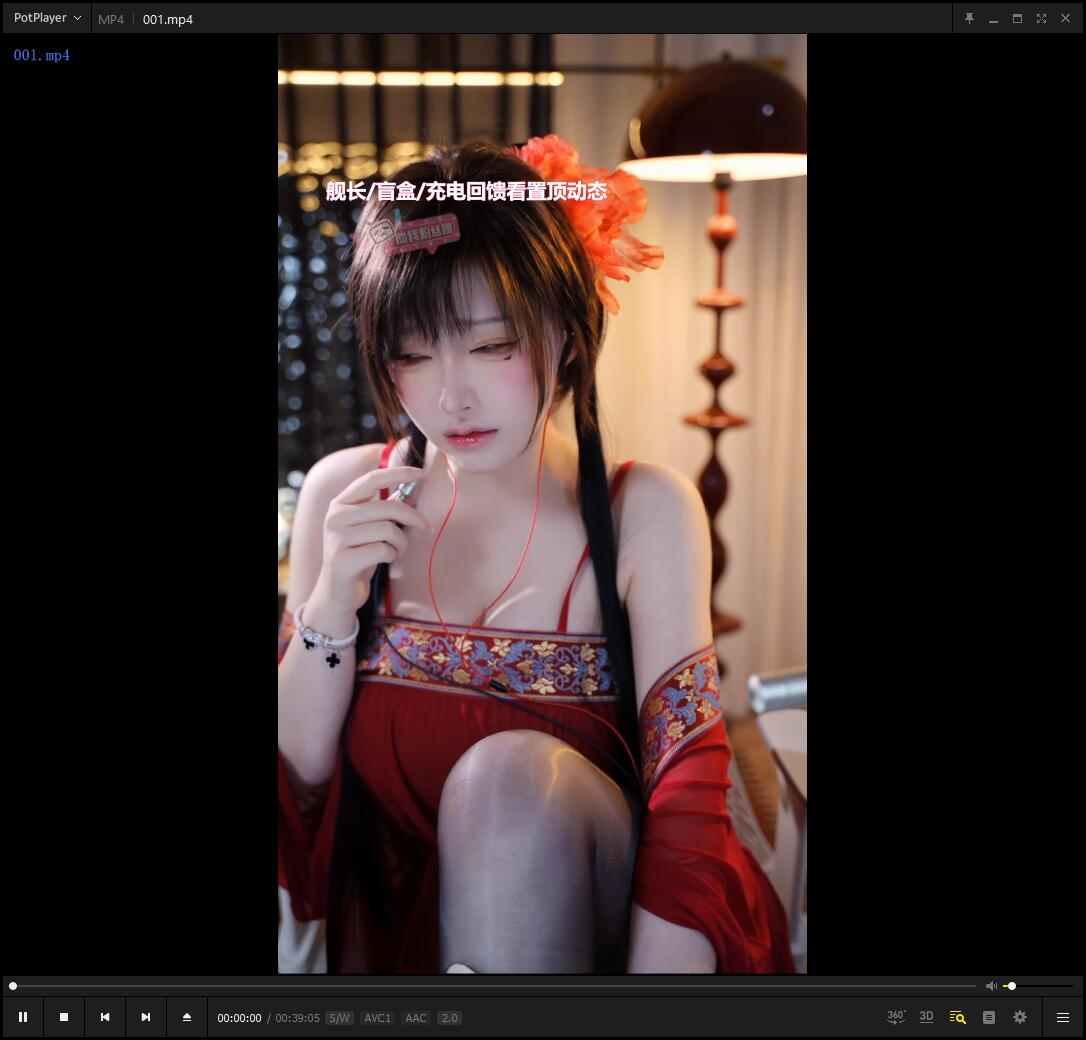Stop the video playback

pos(64,1017)
